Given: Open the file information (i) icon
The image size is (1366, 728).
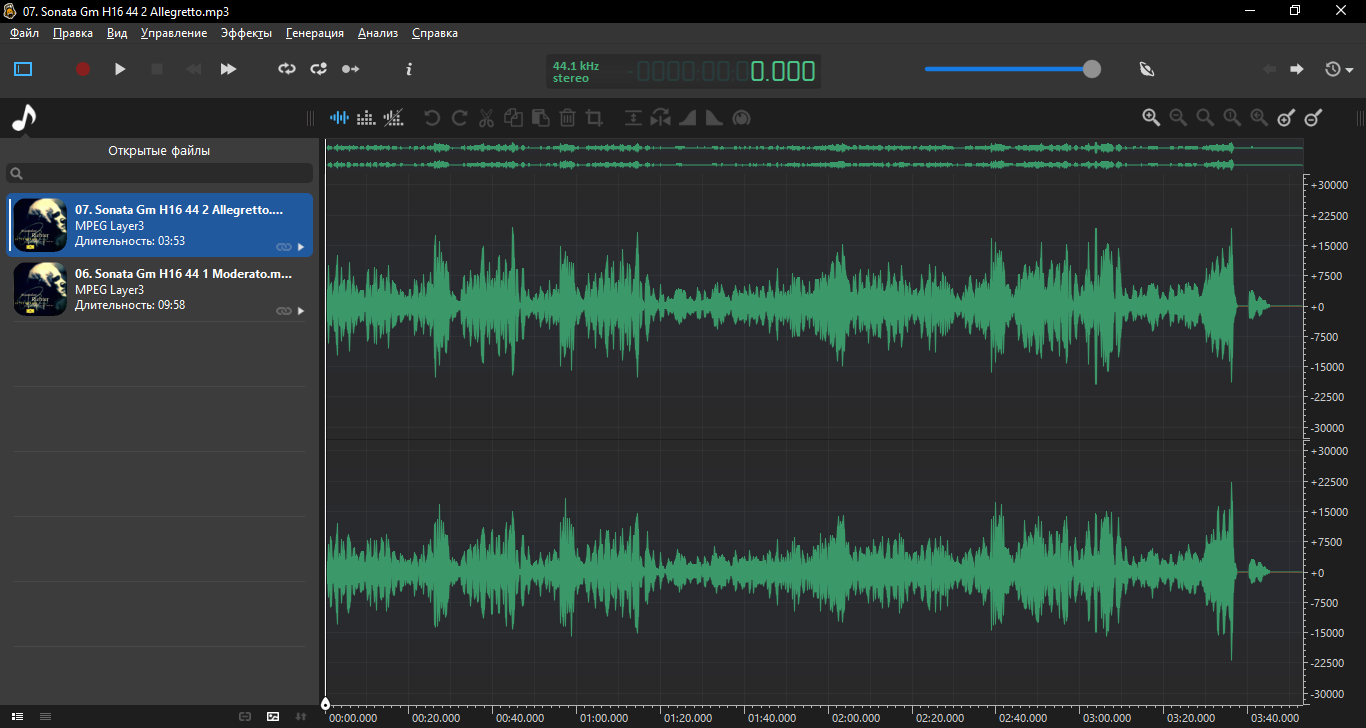Looking at the screenshot, I should pyautogui.click(x=409, y=69).
